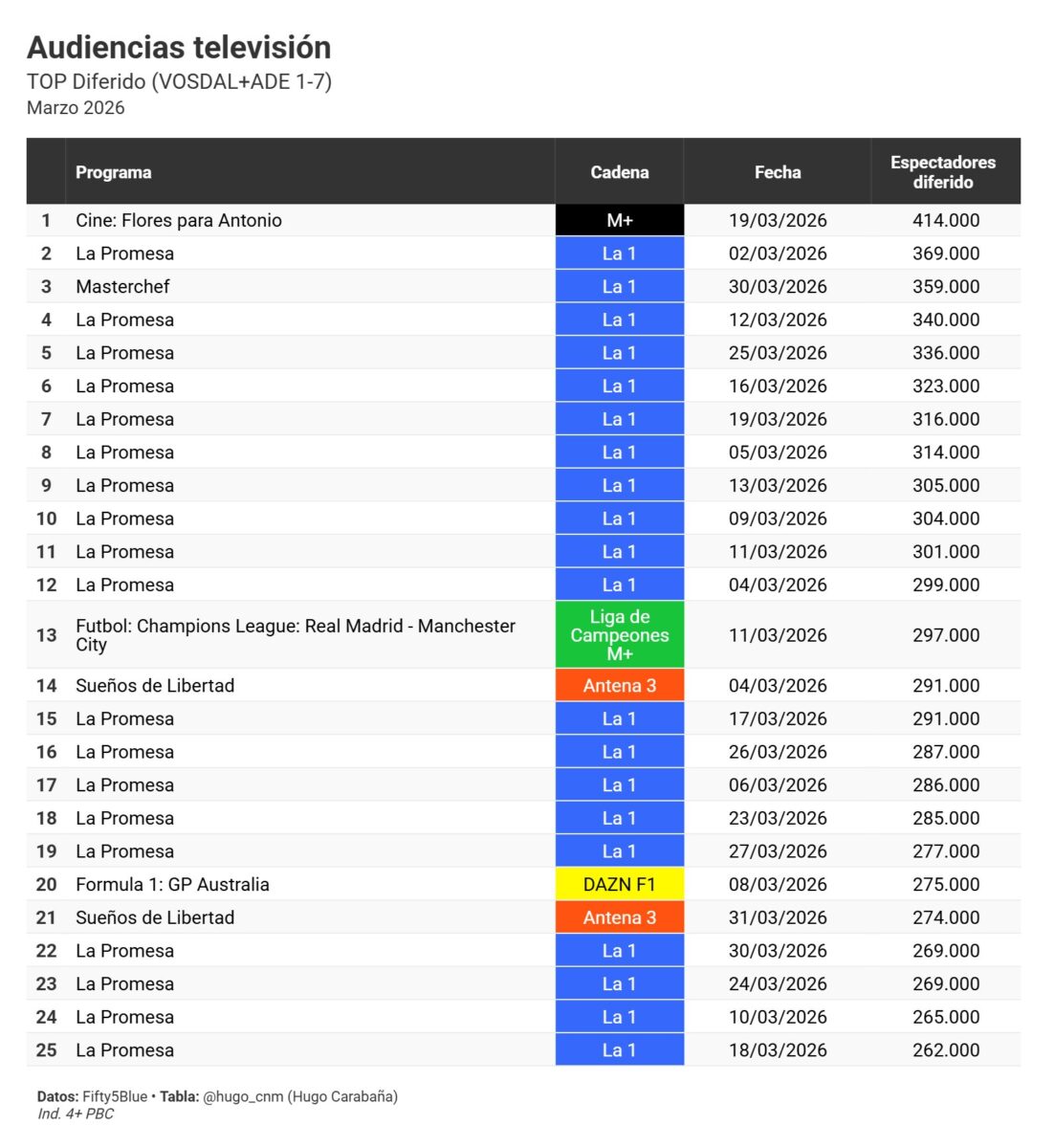Click the Programa column header
Viewport: 1054px width, 1148px height.
(x=114, y=172)
